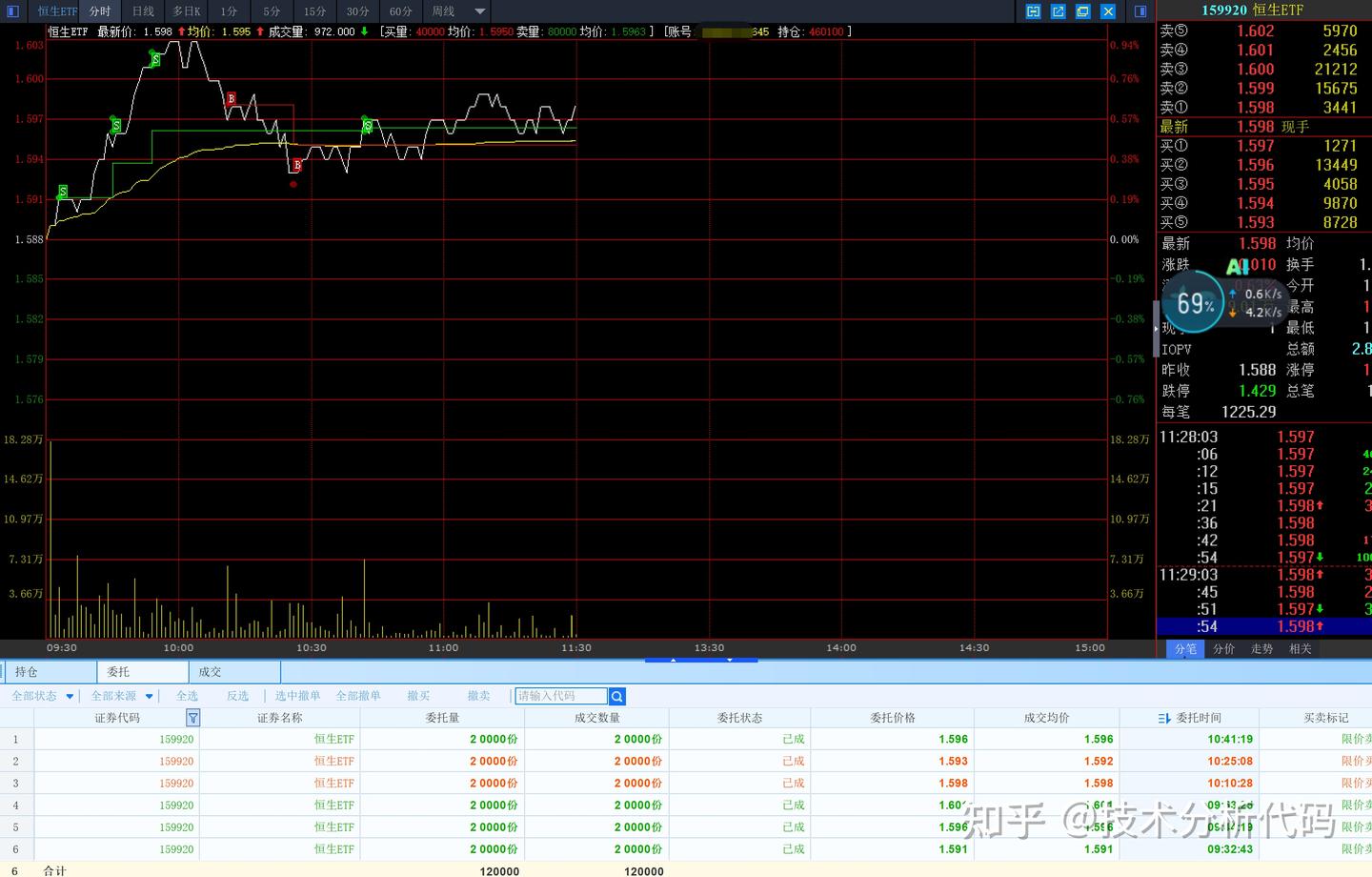Select the 5分 five-minute period tab

click(272, 11)
